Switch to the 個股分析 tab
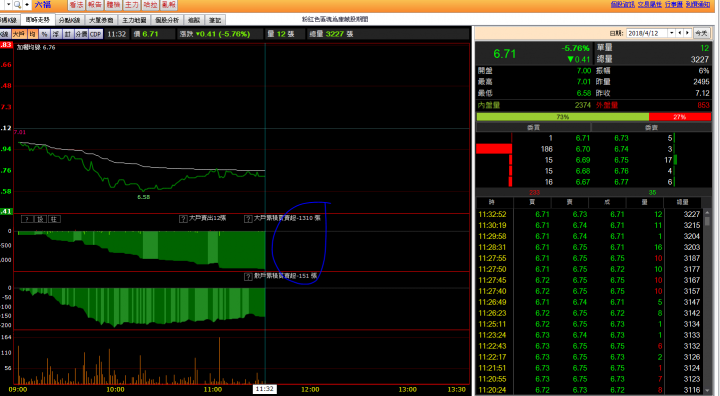 (167, 20)
